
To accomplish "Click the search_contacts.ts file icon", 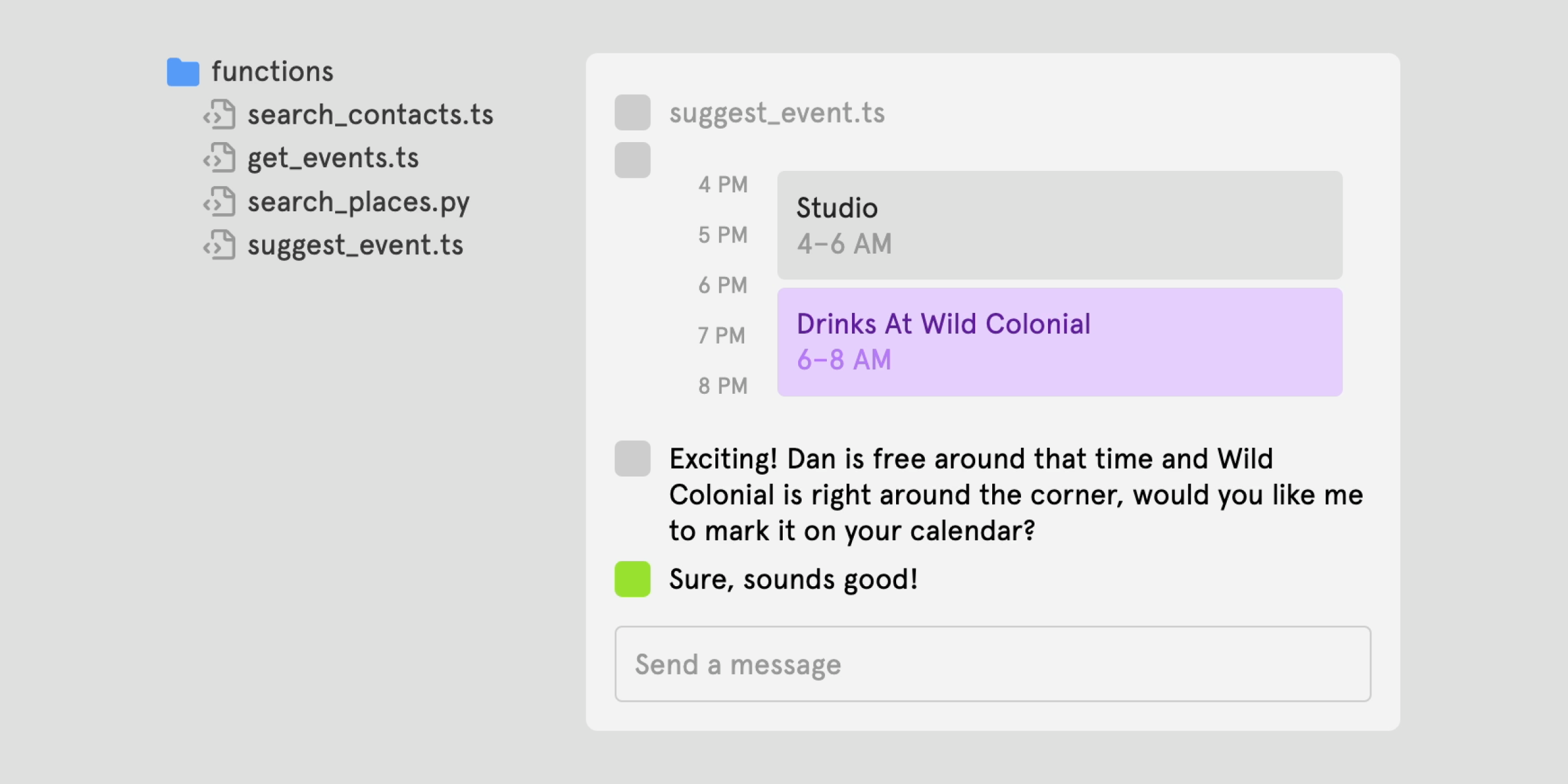I will (219, 115).
